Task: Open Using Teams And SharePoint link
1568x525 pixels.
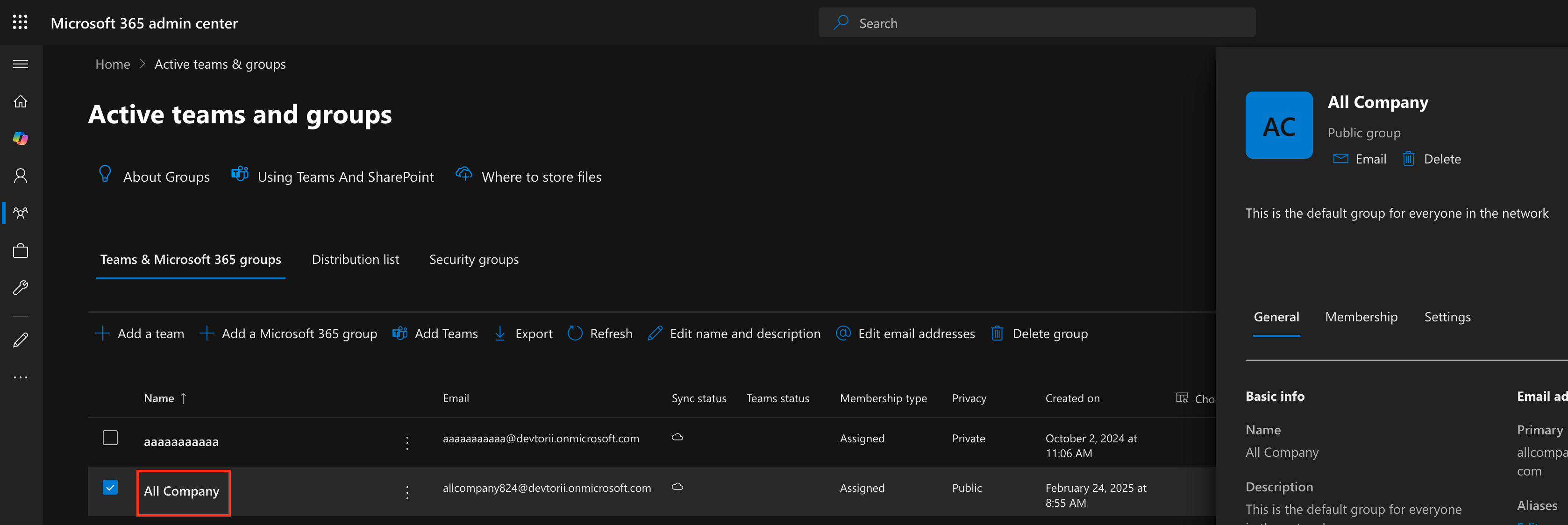Action: [346, 177]
